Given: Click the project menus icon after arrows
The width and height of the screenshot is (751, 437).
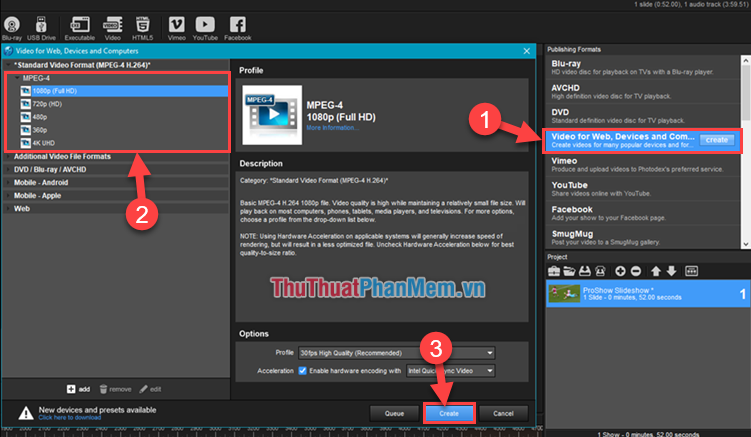Looking at the screenshot, I should (692, 271).
